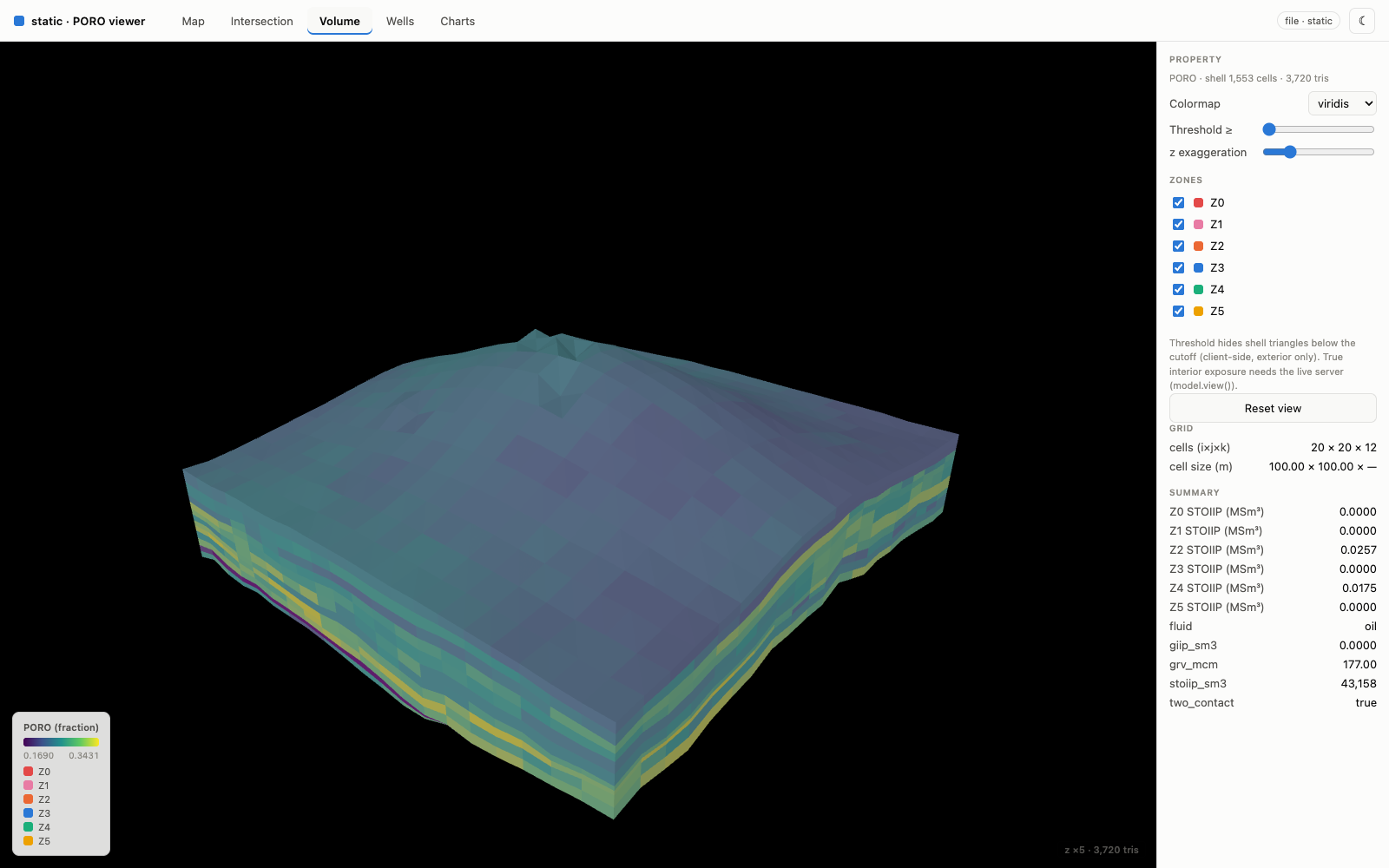The image size is (1389, 868).
Task: Switch to the Map tab
Action: (193, 21)
